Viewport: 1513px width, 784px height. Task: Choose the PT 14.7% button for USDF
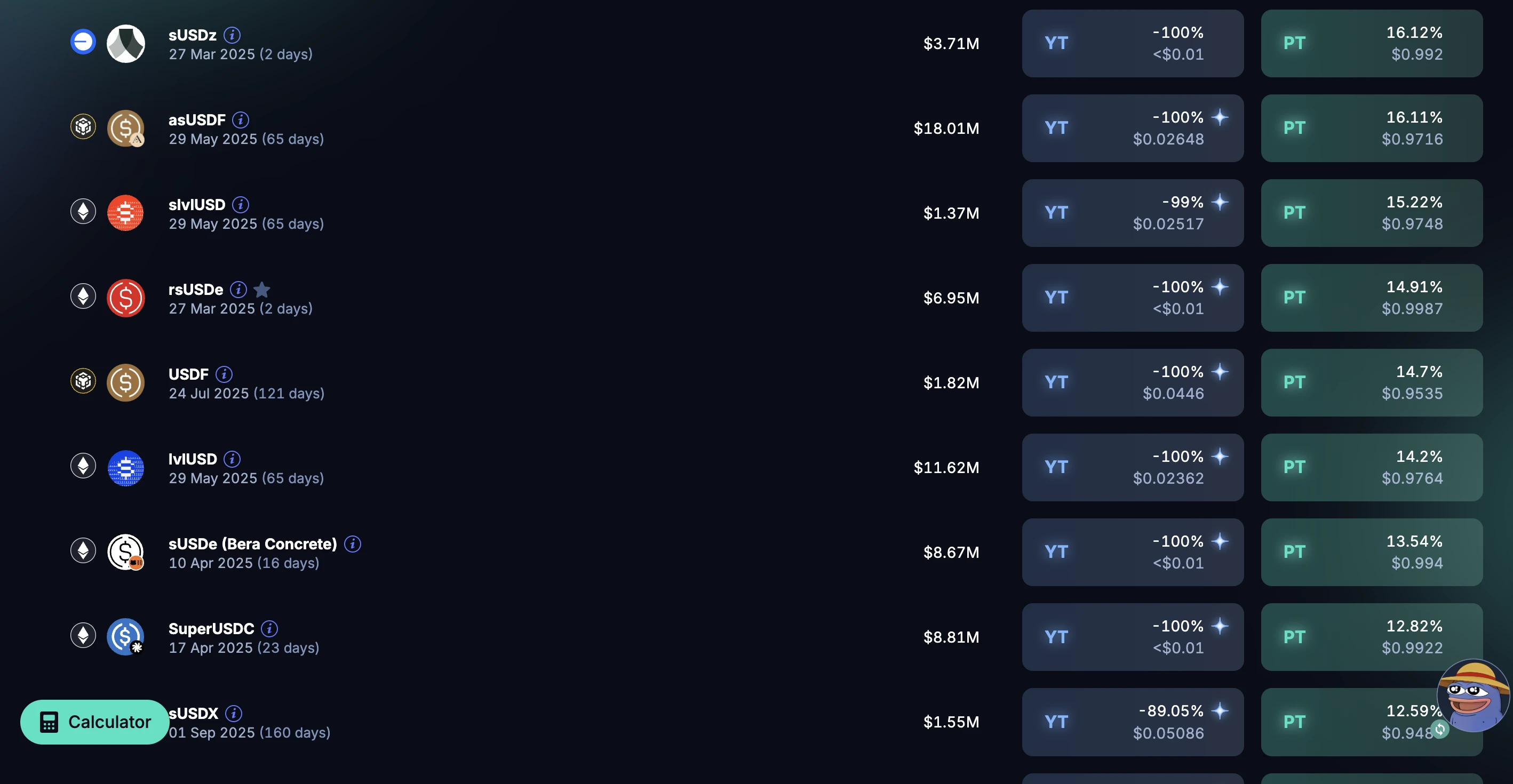pyautogui.click(x=1372, y=382)
